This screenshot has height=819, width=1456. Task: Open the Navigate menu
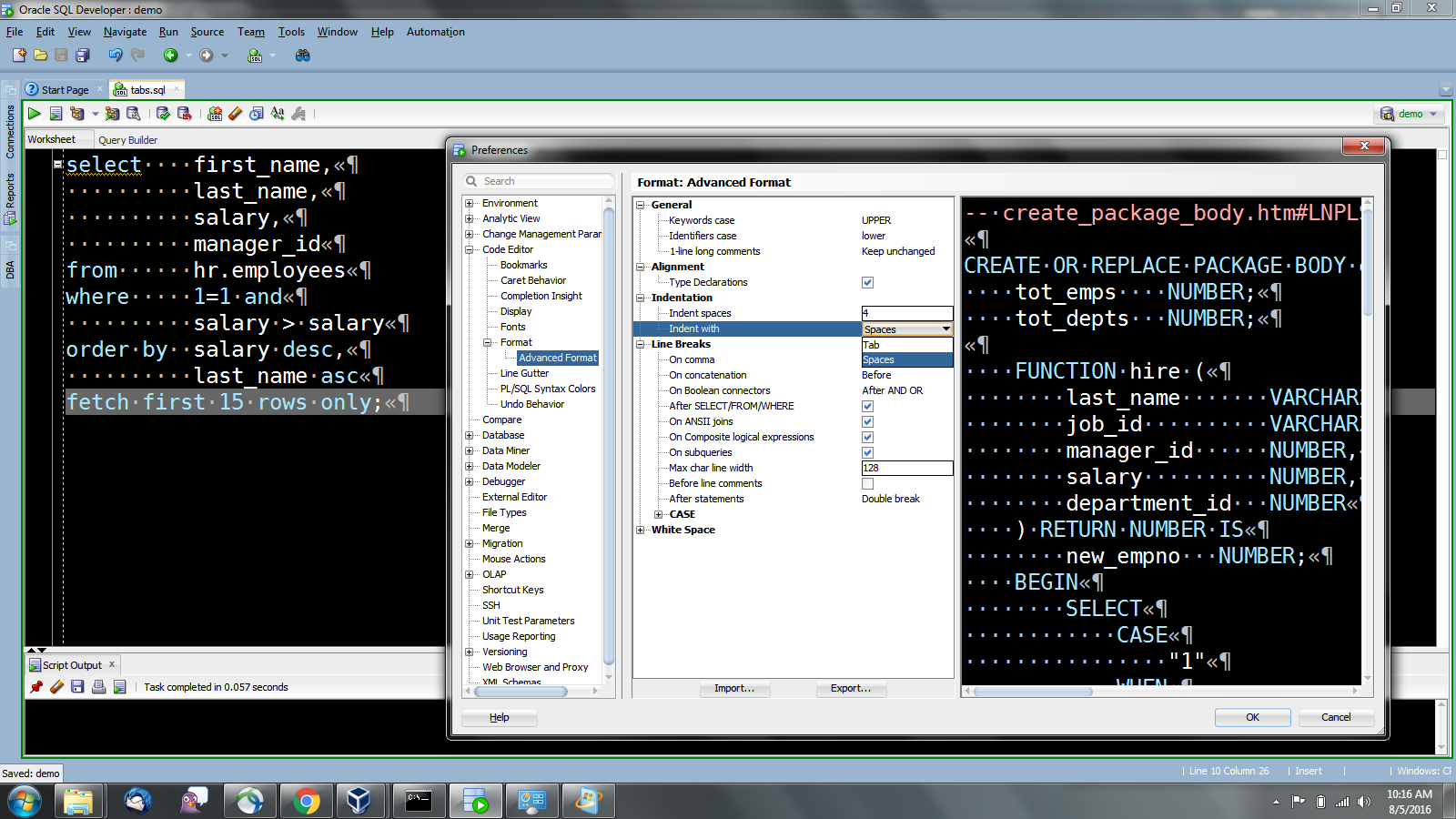click(x=125, y=32)
